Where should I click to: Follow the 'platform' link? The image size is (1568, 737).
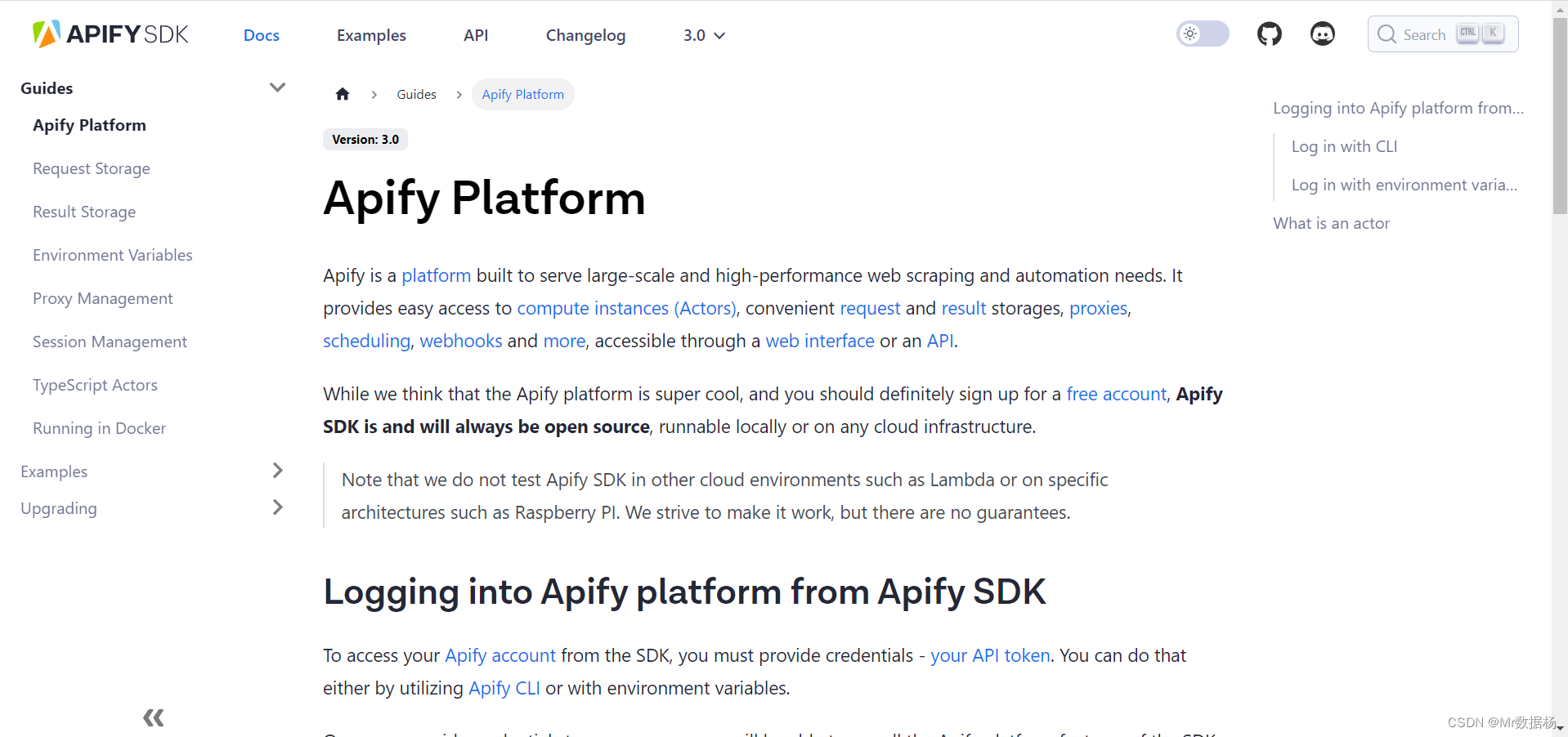tap(436, 275)
